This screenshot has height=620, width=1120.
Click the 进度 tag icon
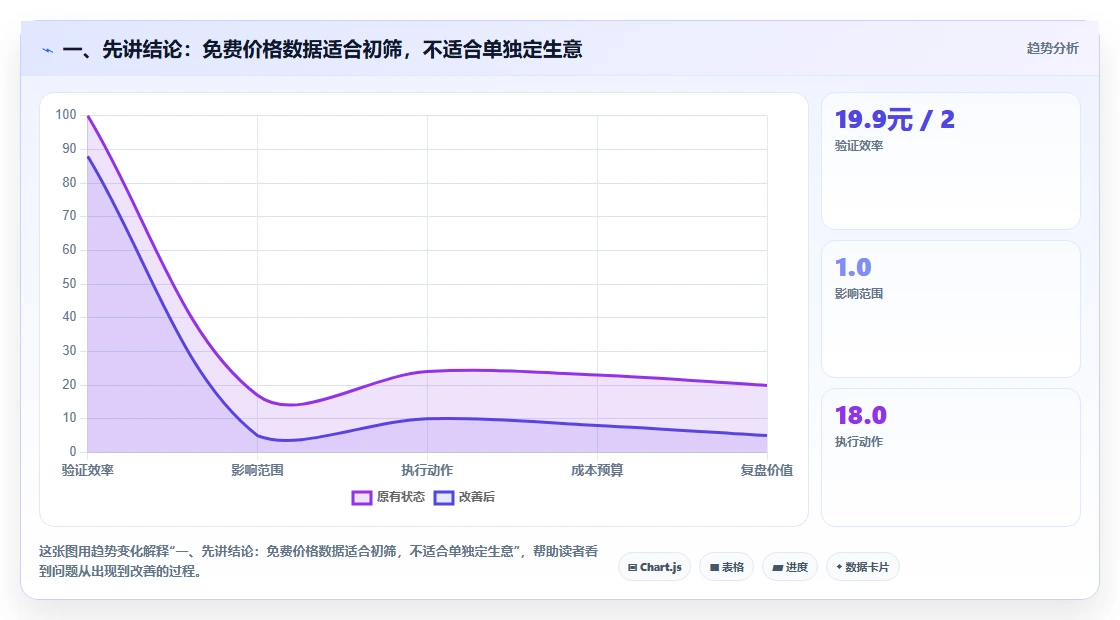[777, 568]
